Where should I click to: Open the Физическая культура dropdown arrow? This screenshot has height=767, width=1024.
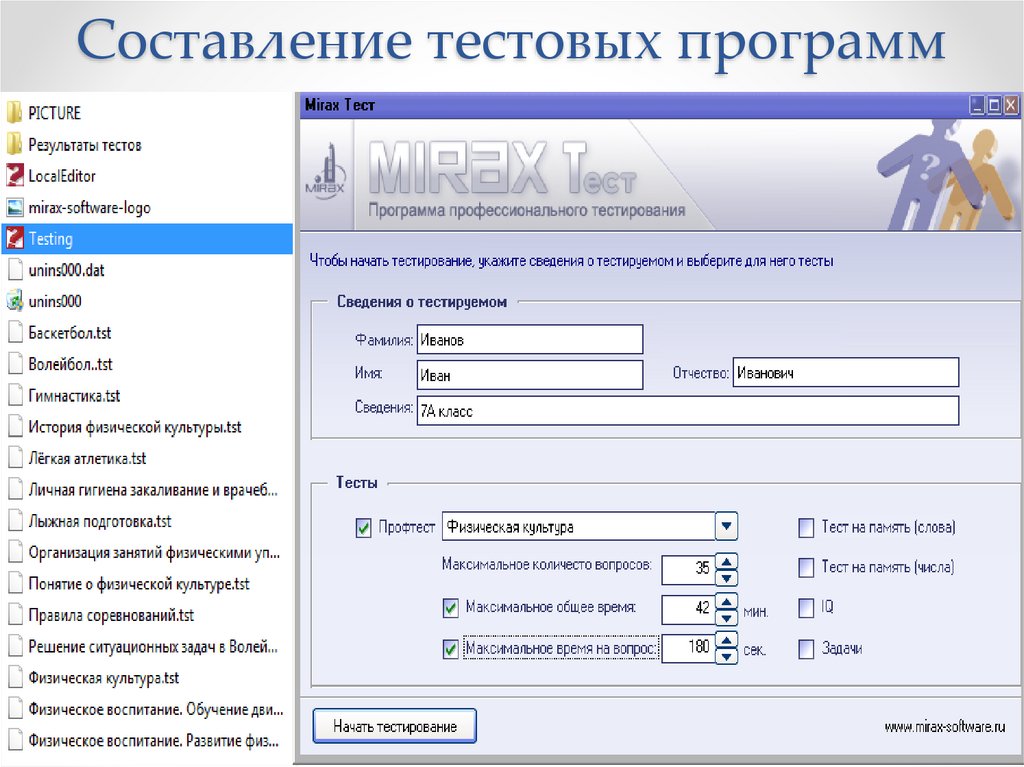[726, 526]
